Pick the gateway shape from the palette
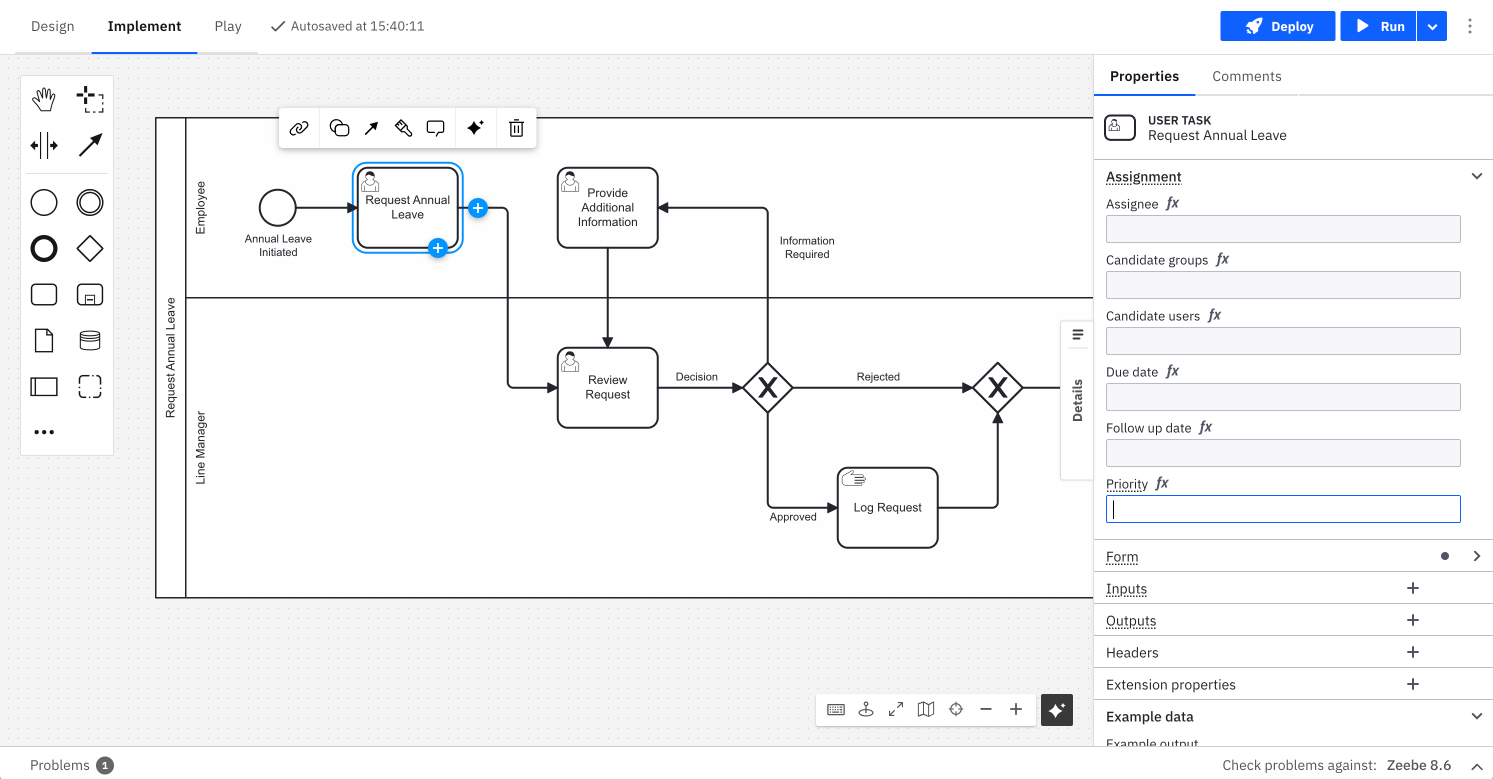This screenshot has height=779, width=1493. pos(90,248)
